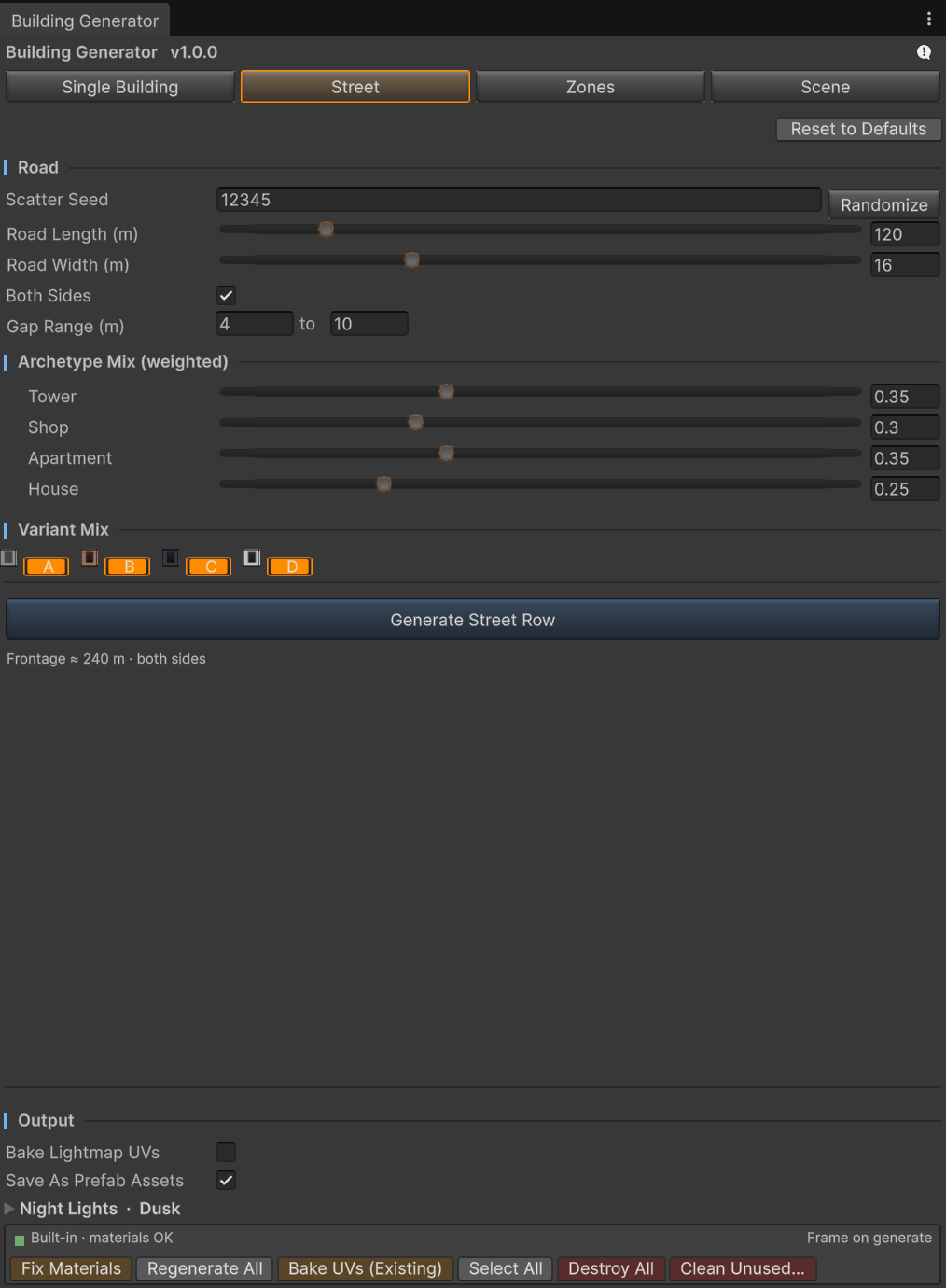The height and width of the screenshot is (1288, 946).
Task: Open the info help icon
Action: click(x=924, y=52)
